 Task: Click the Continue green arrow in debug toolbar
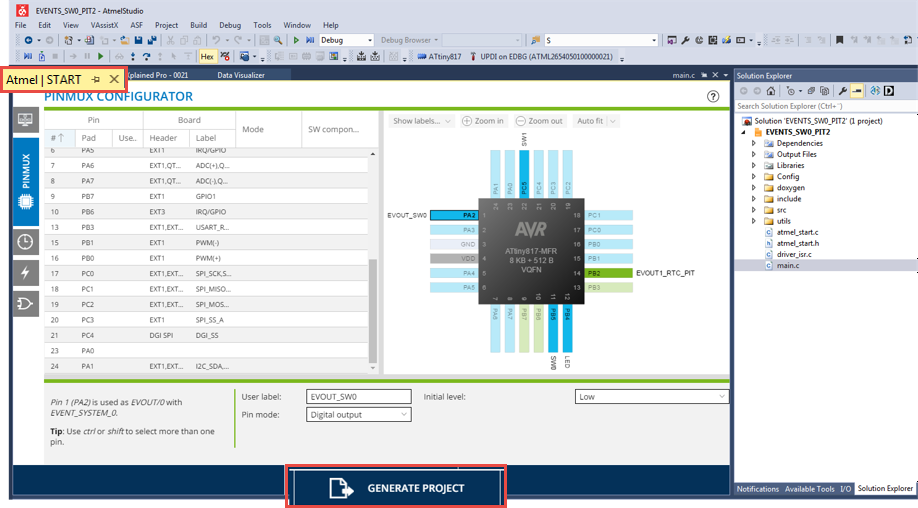101,57
